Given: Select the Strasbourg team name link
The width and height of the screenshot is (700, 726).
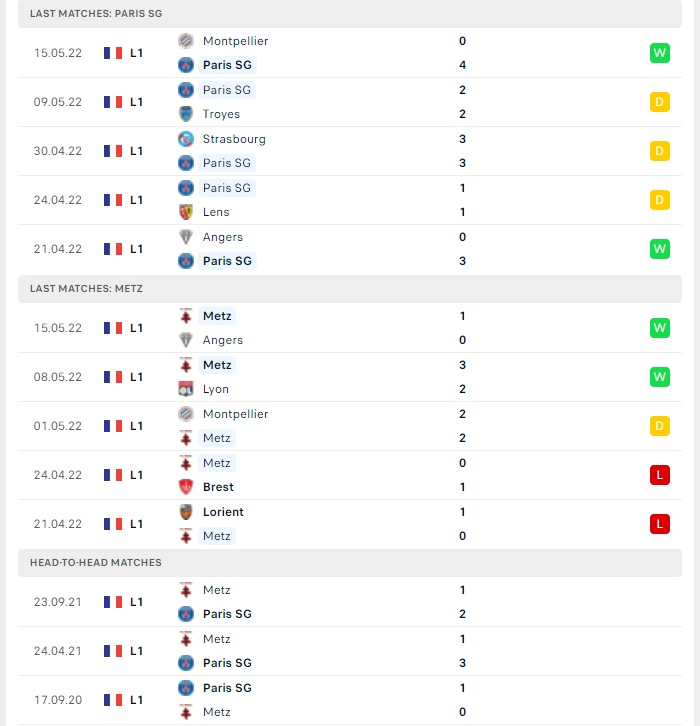Looking at the screenshot, I should pyautogui.click(x=234, y=139).
